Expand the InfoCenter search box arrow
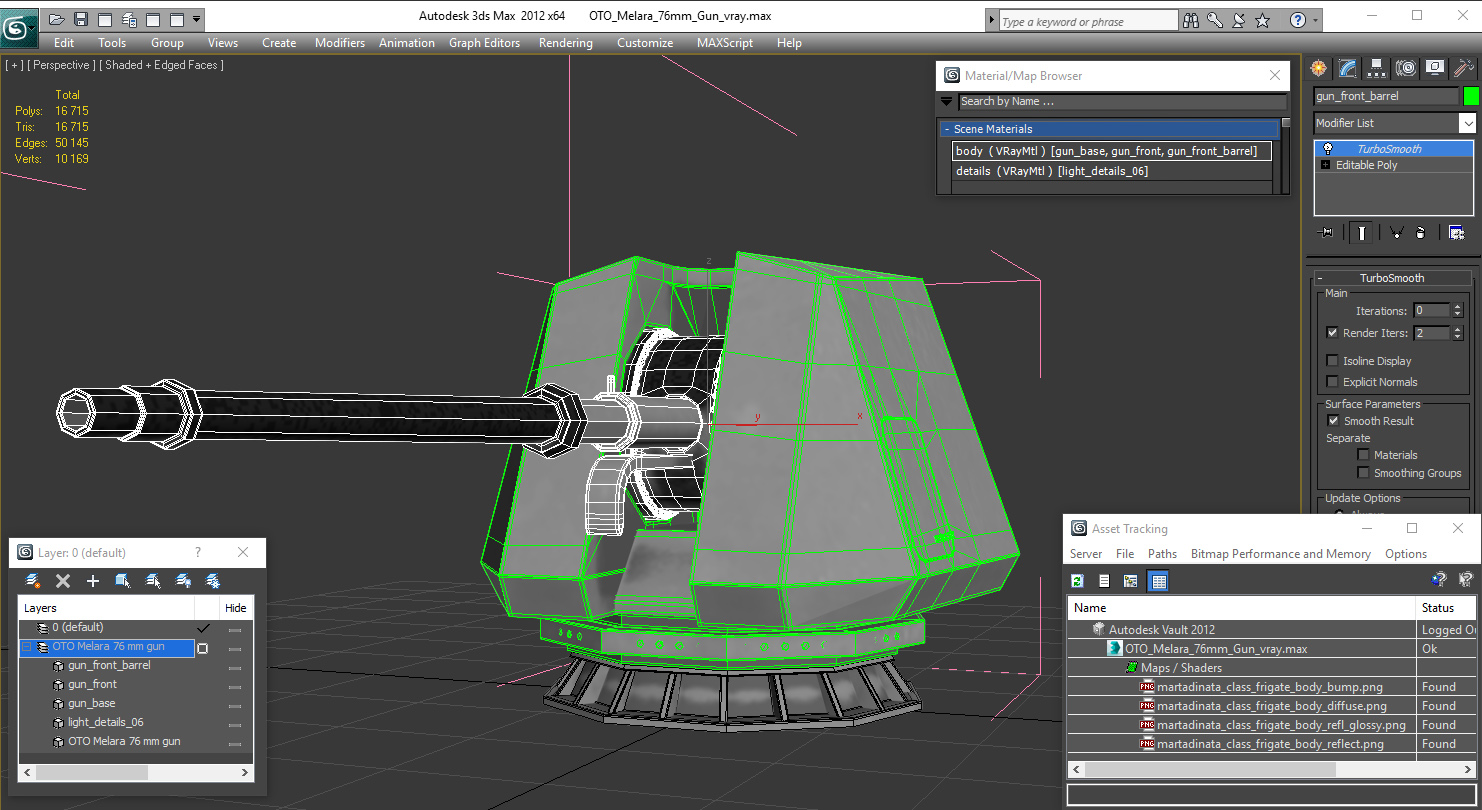 [x=991, y=21]
